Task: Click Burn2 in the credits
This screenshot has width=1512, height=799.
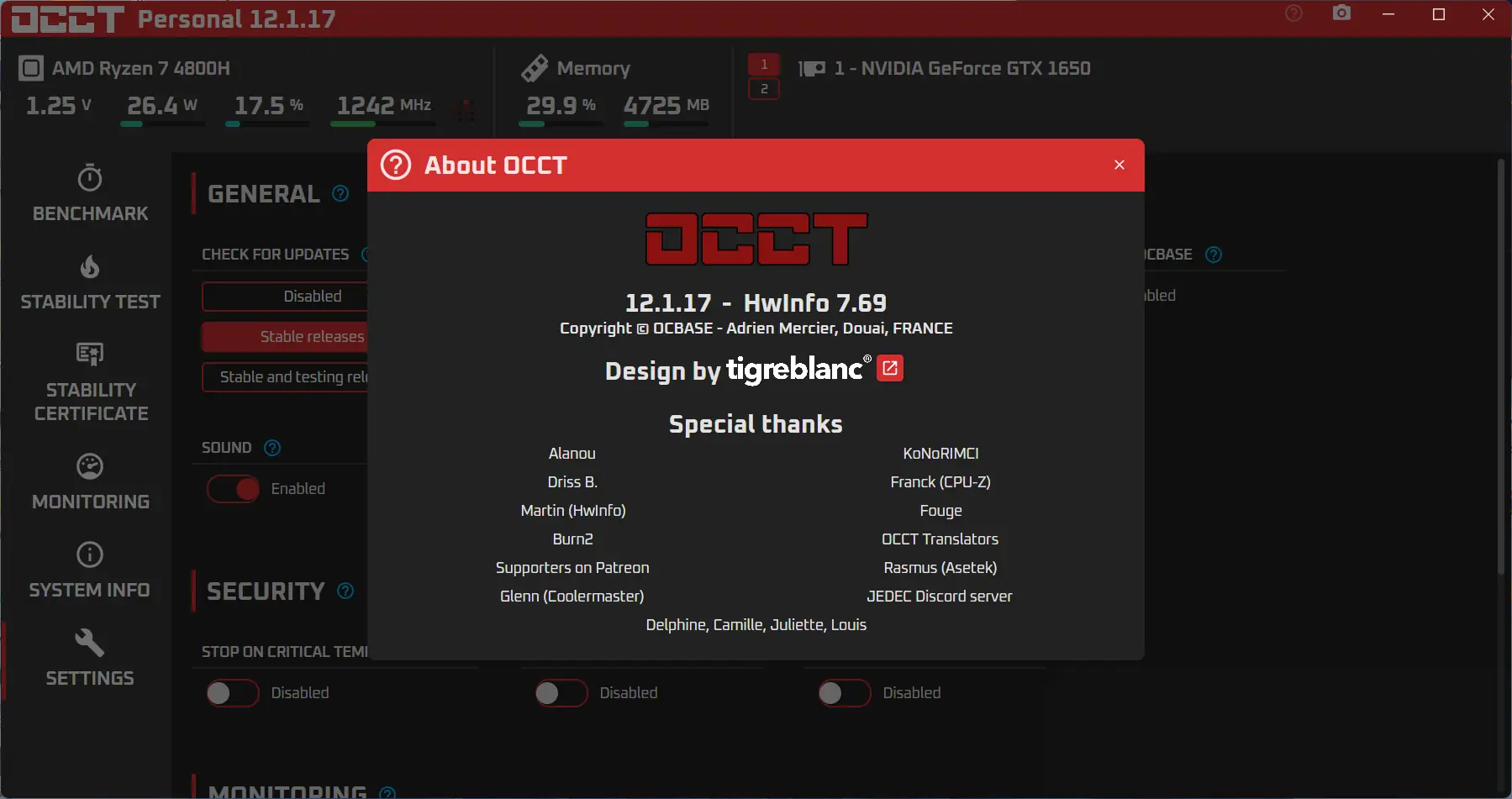Action: [573, 539]
